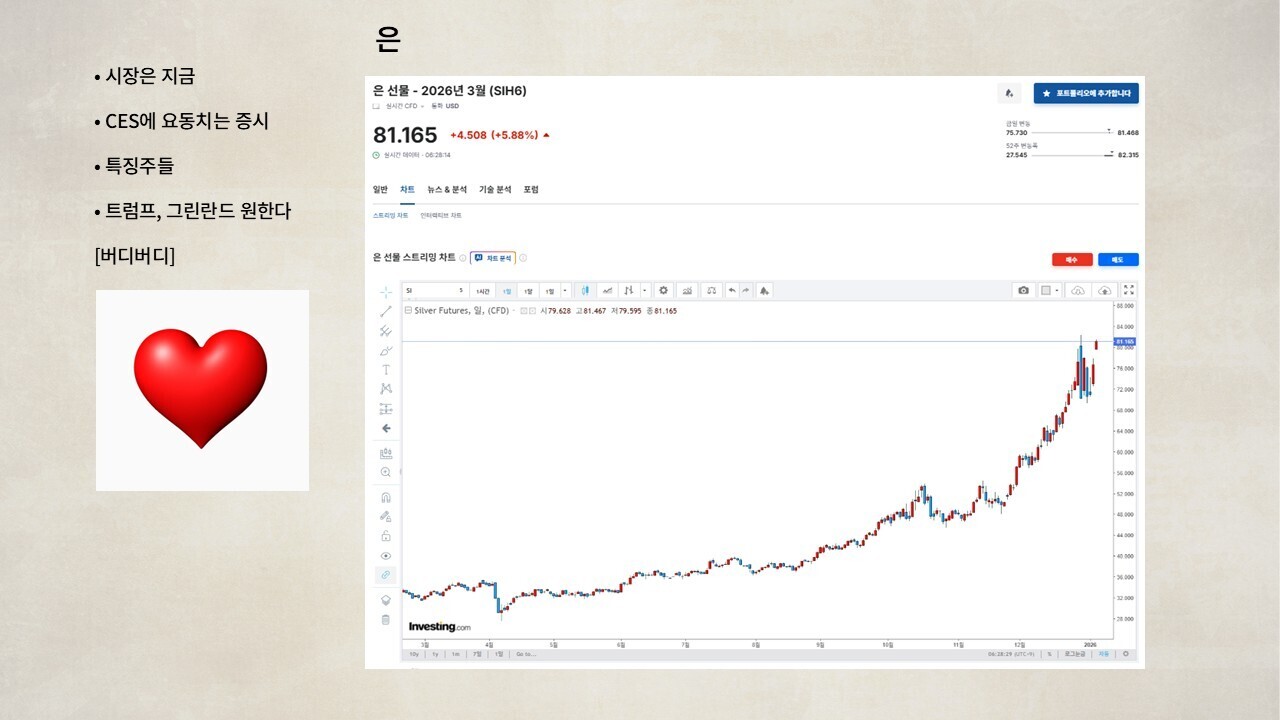Toggle the magnet mode

tap(386, 497)
